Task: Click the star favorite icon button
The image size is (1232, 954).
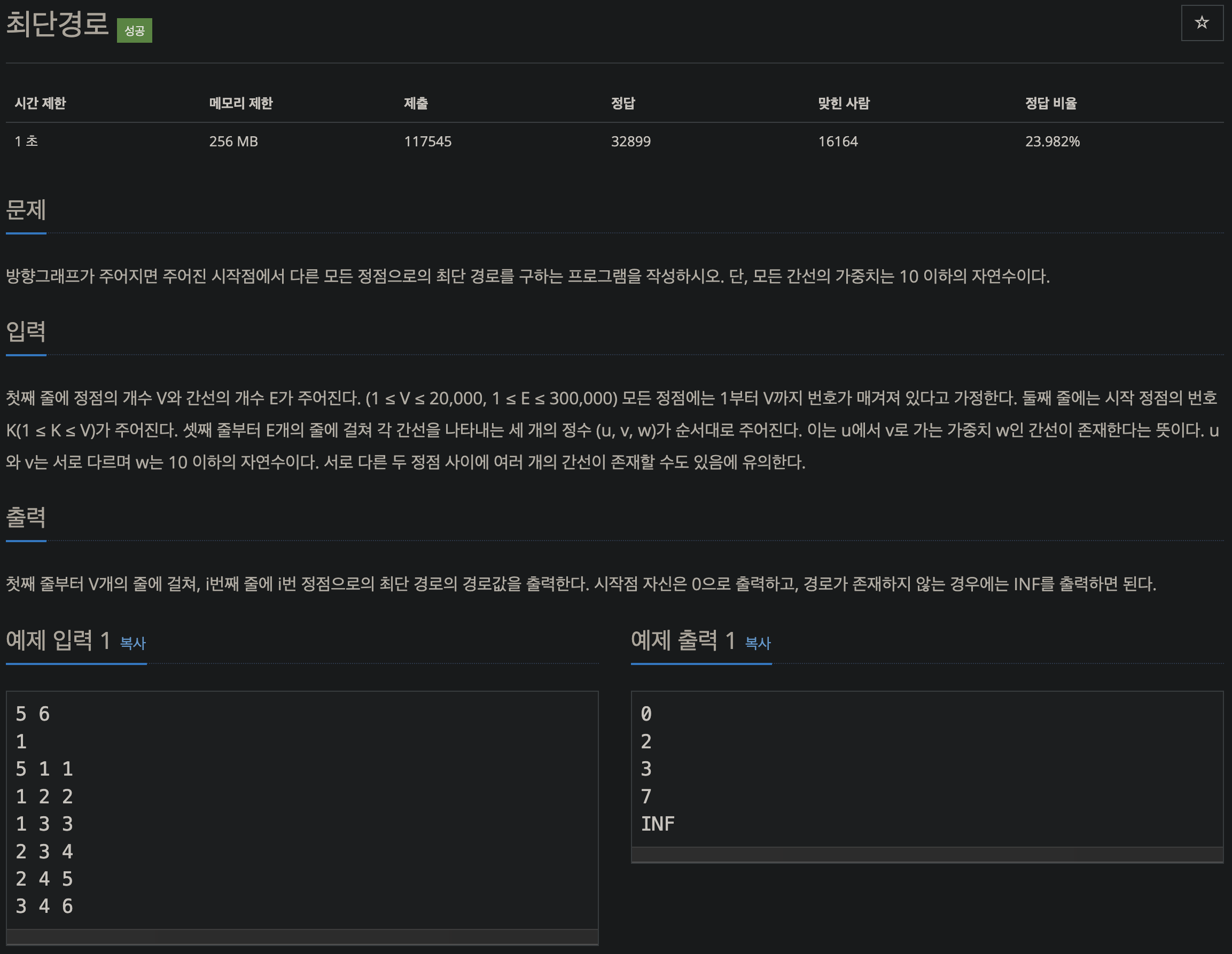Action: 1202,22
